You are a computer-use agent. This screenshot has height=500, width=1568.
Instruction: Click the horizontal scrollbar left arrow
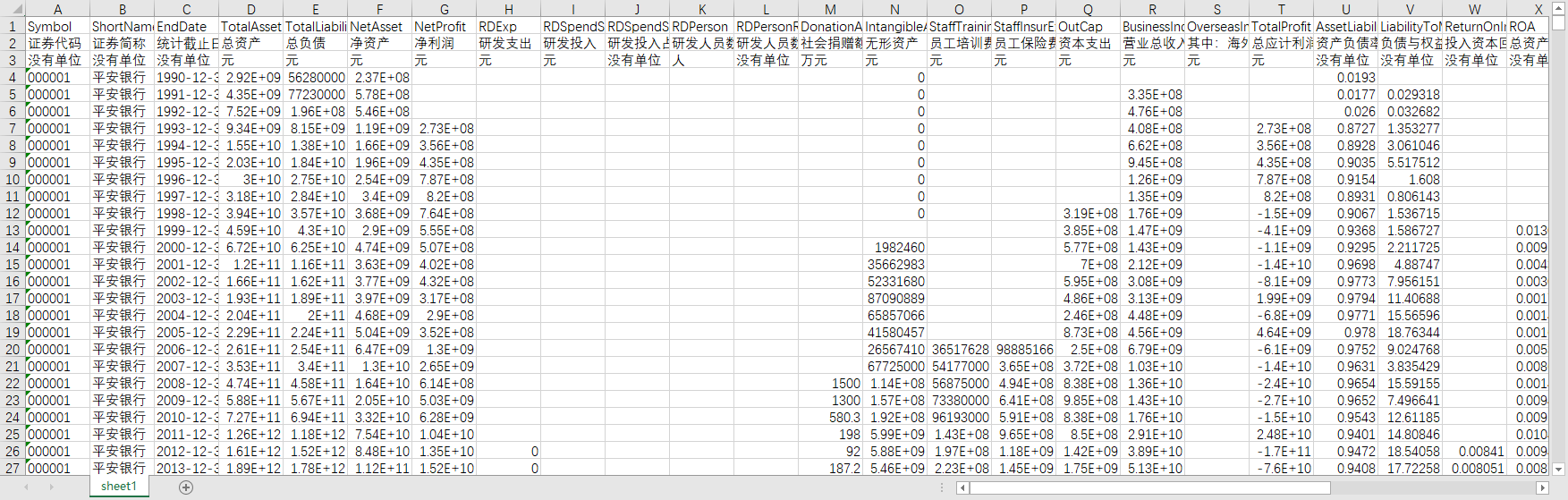click(x=962, y=487)
